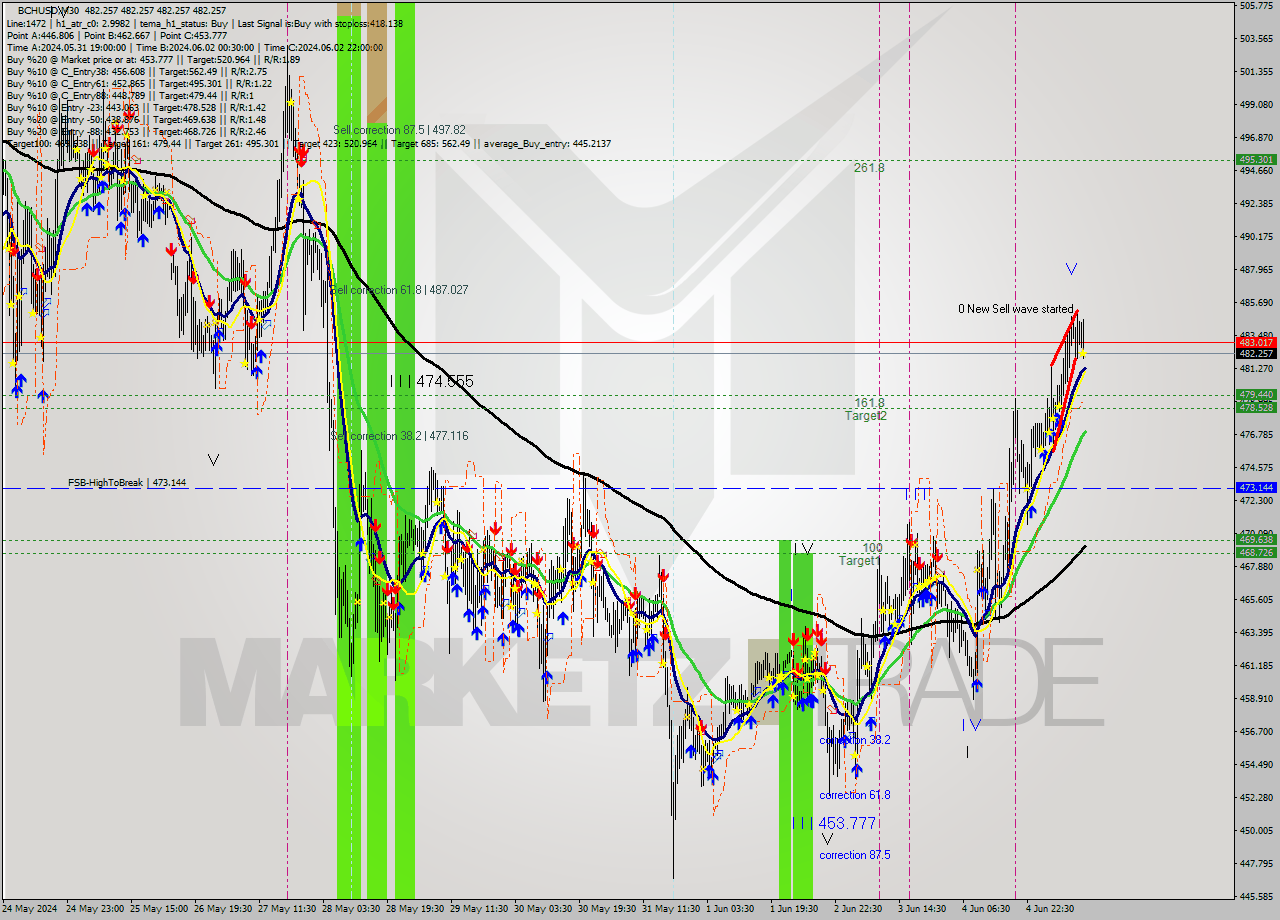
Task: Click the 445.585 price scale value
Action: 1256,896
